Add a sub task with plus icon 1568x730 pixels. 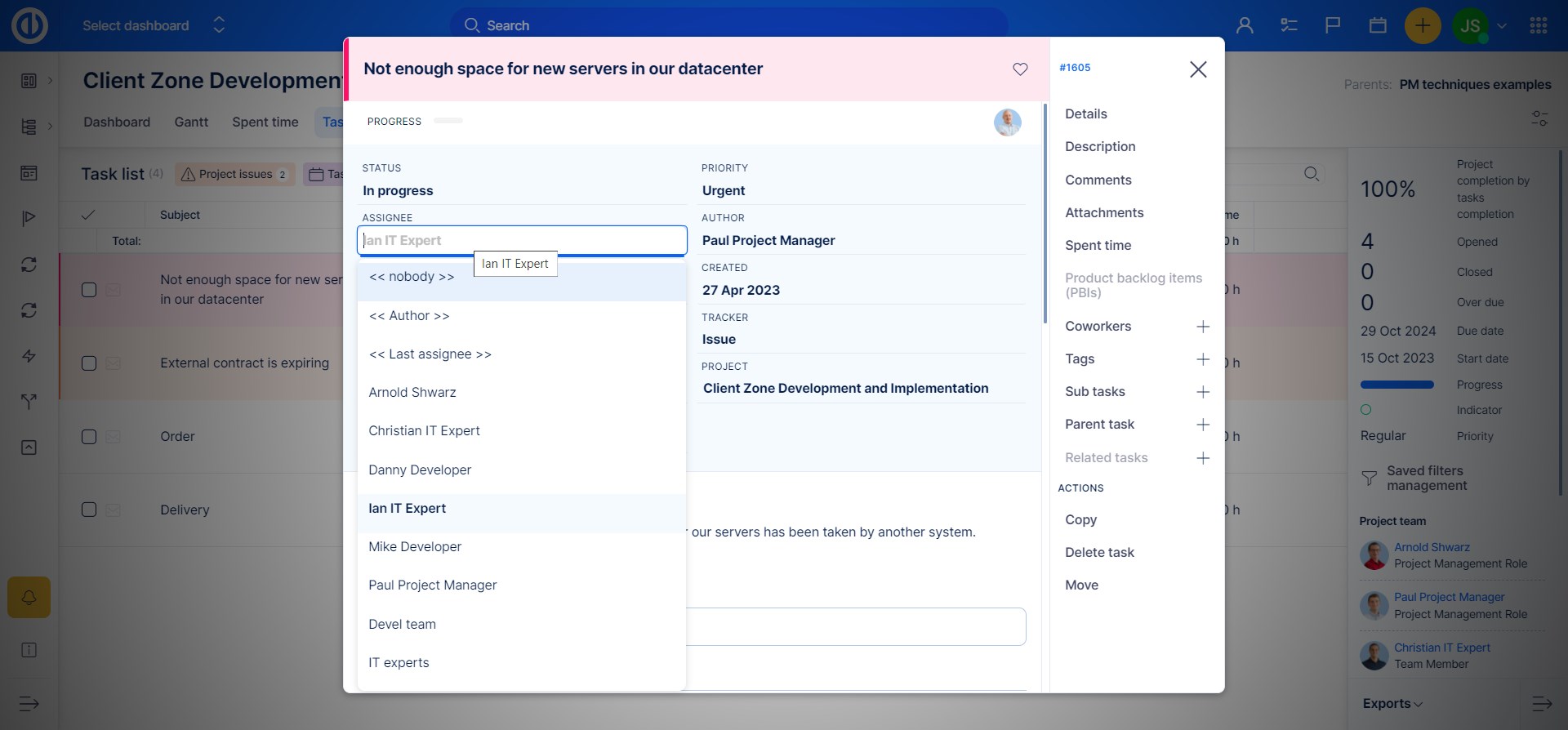coord(1203,392)
